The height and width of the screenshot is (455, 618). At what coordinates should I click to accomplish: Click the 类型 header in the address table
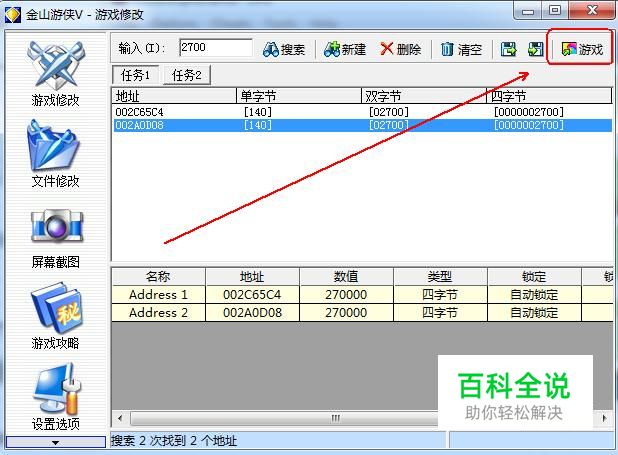click(x=440, y=276)
